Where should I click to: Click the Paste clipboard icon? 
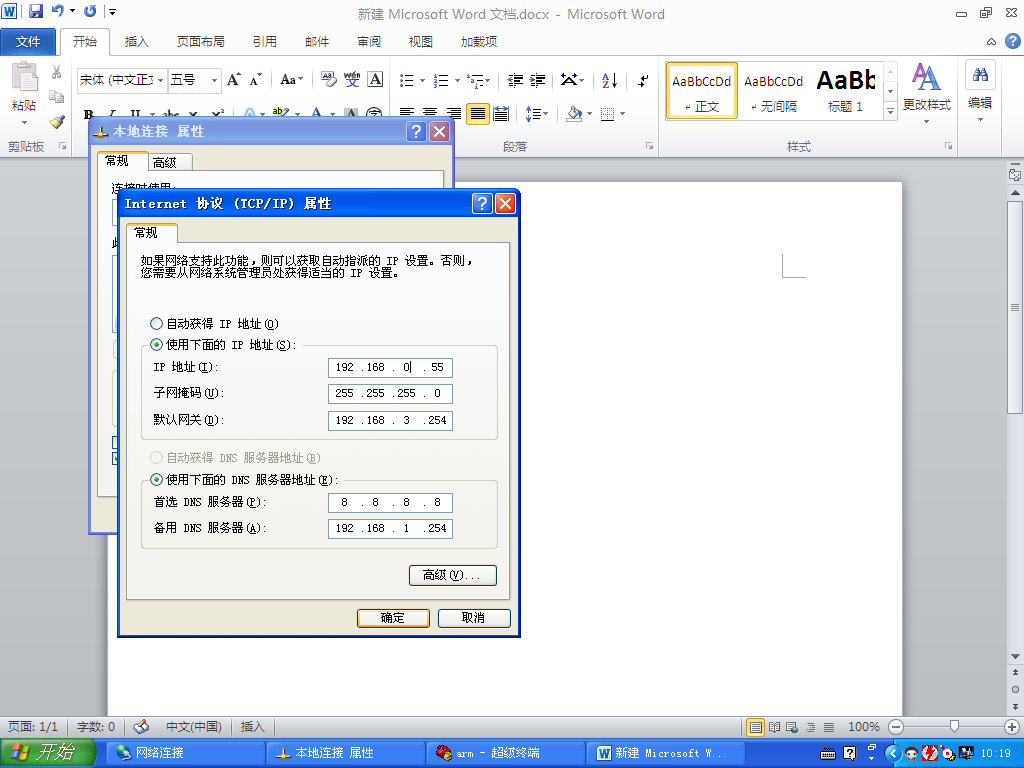(24, 78)
